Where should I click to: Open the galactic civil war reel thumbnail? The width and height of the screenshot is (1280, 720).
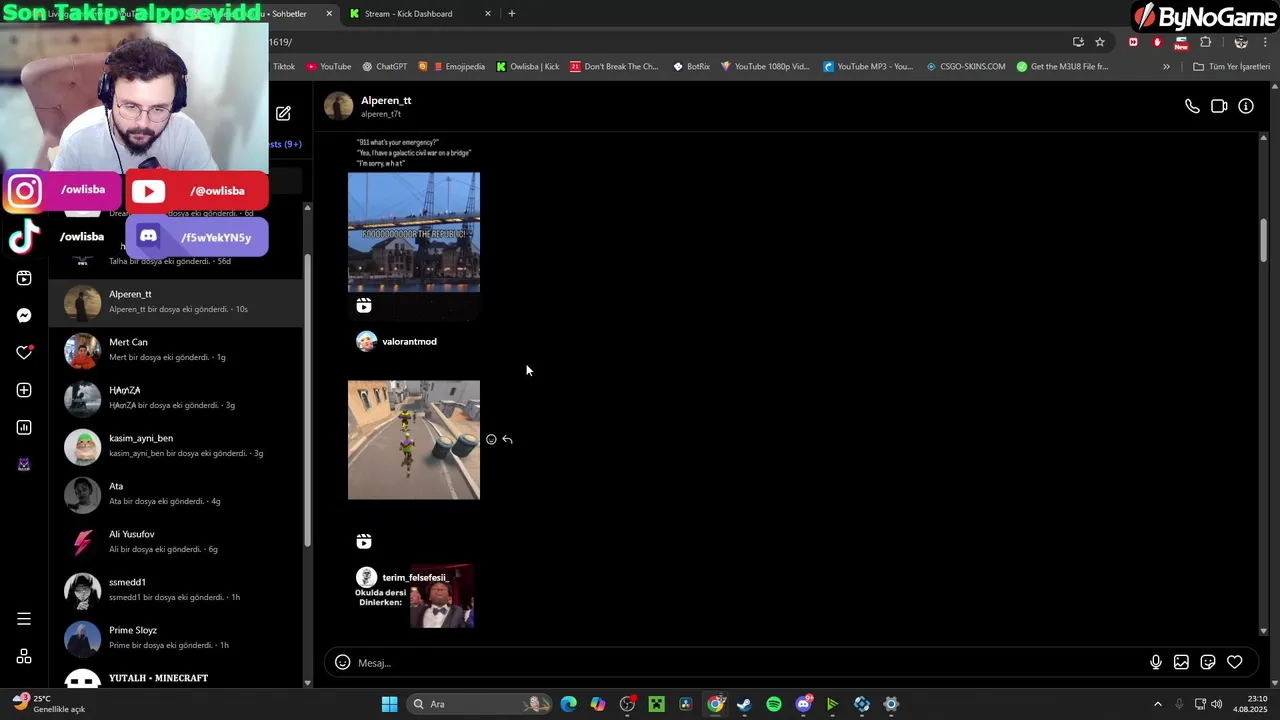(414, 232)
